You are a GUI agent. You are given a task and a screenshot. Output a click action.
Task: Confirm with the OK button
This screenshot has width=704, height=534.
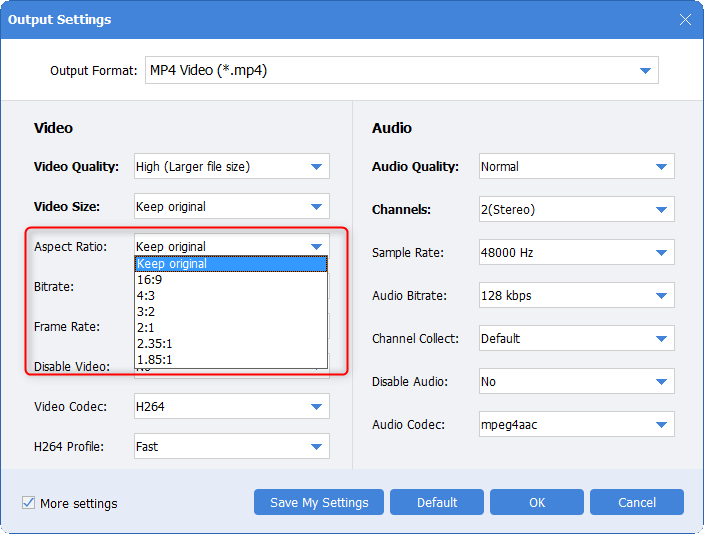[x=537, y=502]
